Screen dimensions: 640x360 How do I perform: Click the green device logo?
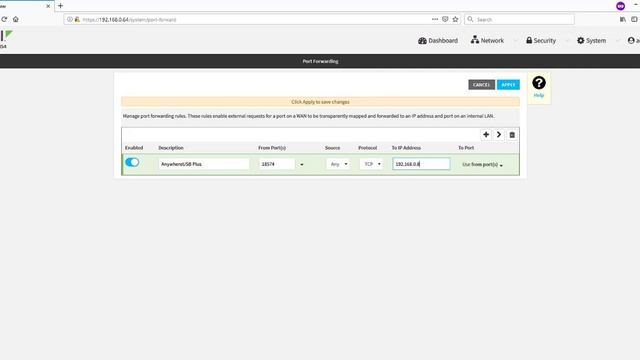click(7, 37)
